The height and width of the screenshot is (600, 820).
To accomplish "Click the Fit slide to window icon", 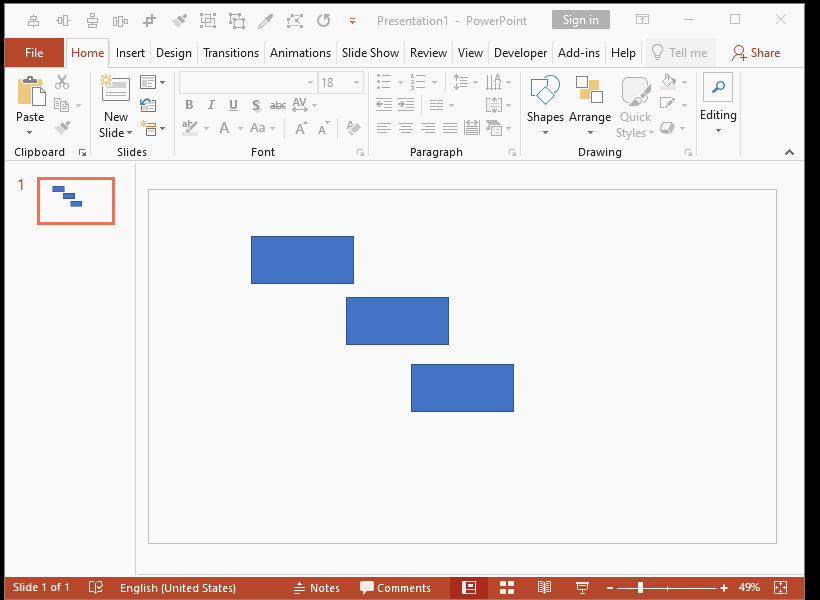I will coord(780,587).
